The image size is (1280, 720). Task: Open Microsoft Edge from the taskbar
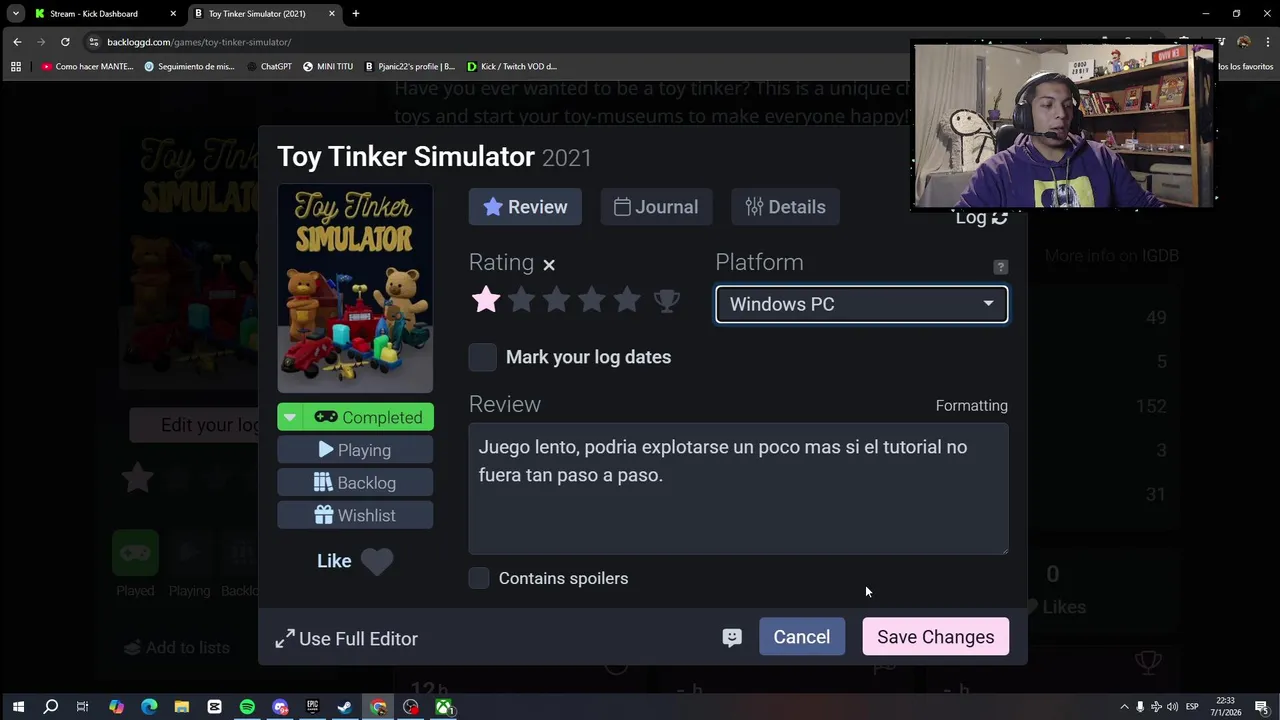point(149,707)
